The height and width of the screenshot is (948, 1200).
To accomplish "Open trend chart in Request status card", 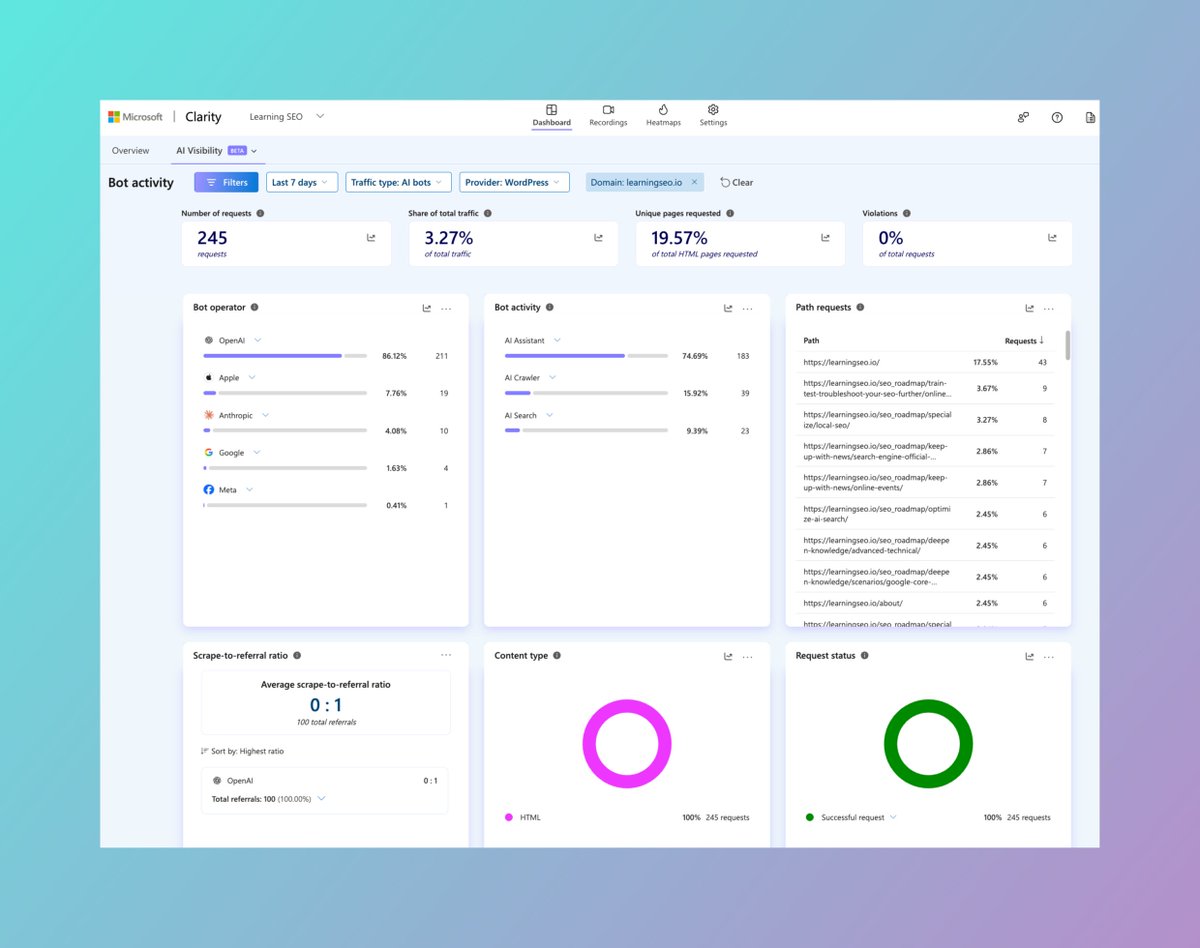I will tap(1029, 656).
